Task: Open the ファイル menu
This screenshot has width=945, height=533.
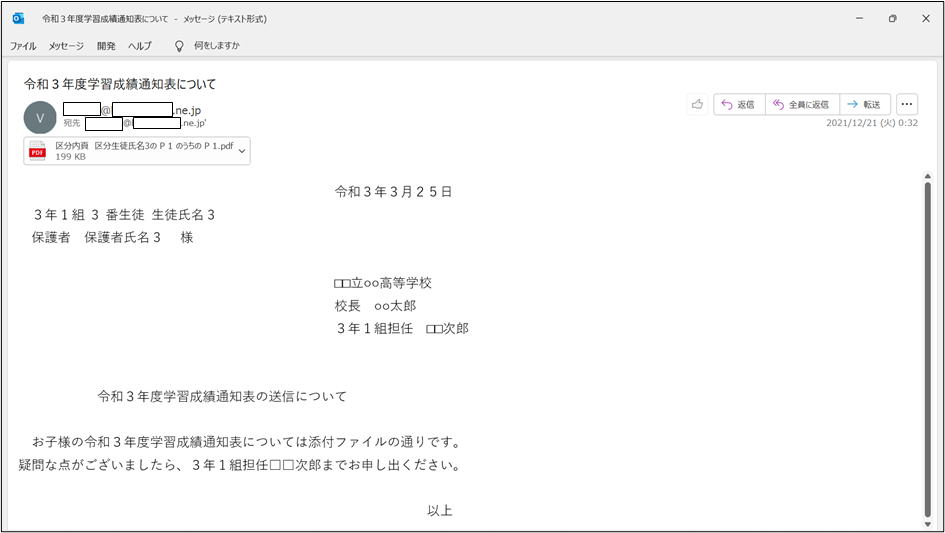Action: pyautogui.click(x=23, y=46)
